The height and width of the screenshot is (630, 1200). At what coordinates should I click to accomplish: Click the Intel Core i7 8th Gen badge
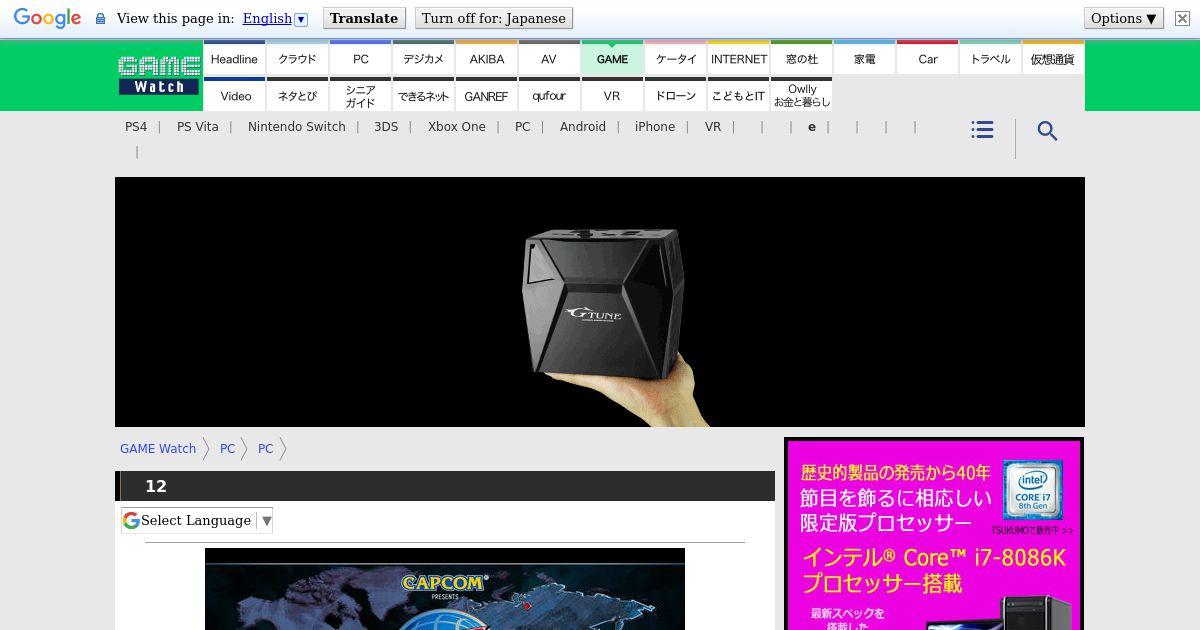pos(1033,490)
